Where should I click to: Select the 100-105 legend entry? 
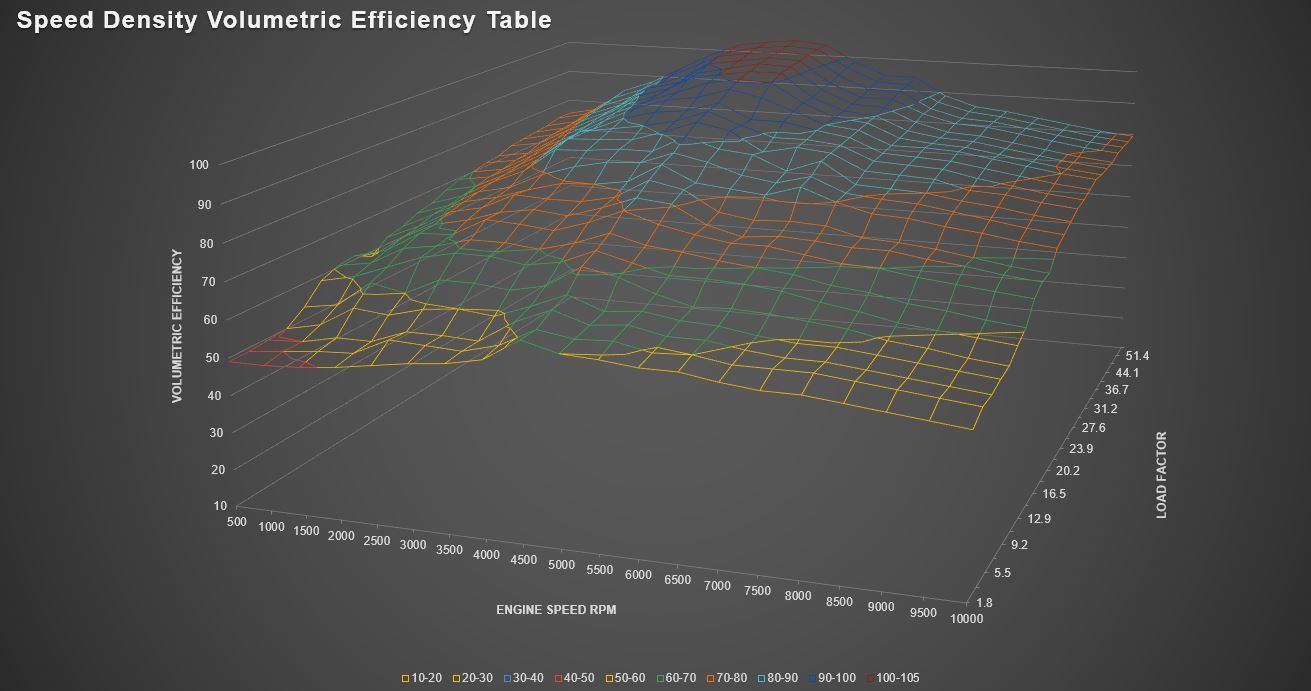pyautogui.click(x=896, y=678)
